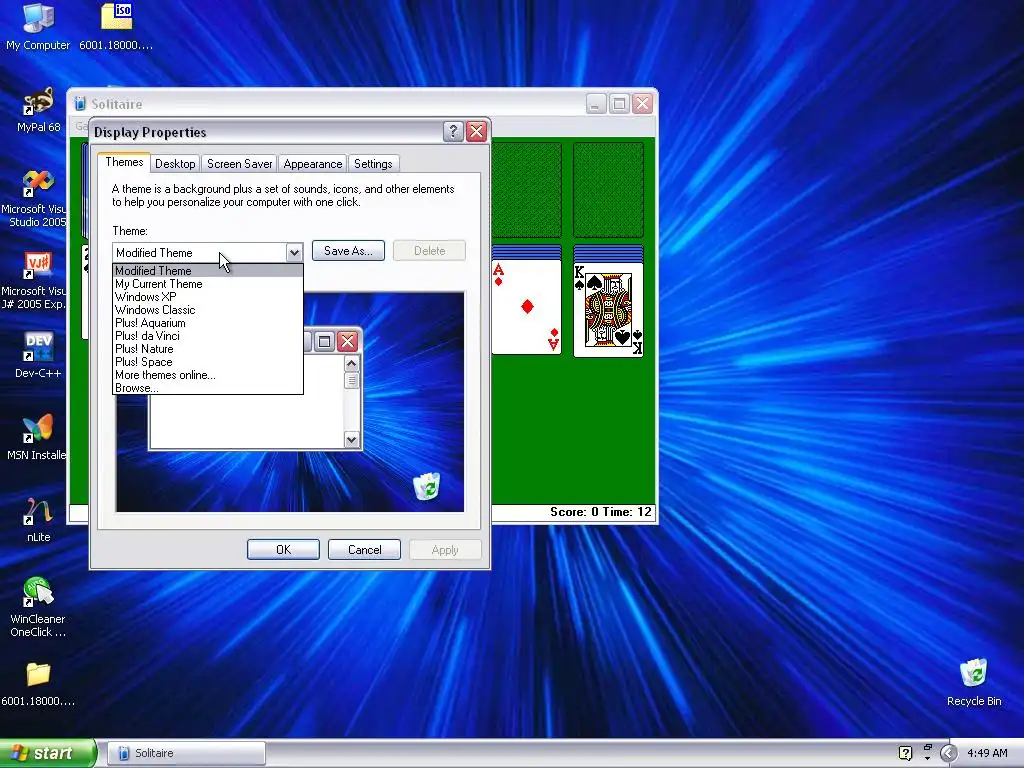This screenshot has height=768, width=1024.
Task: Select the Plus! Nature theme
Action: point(208,349)
